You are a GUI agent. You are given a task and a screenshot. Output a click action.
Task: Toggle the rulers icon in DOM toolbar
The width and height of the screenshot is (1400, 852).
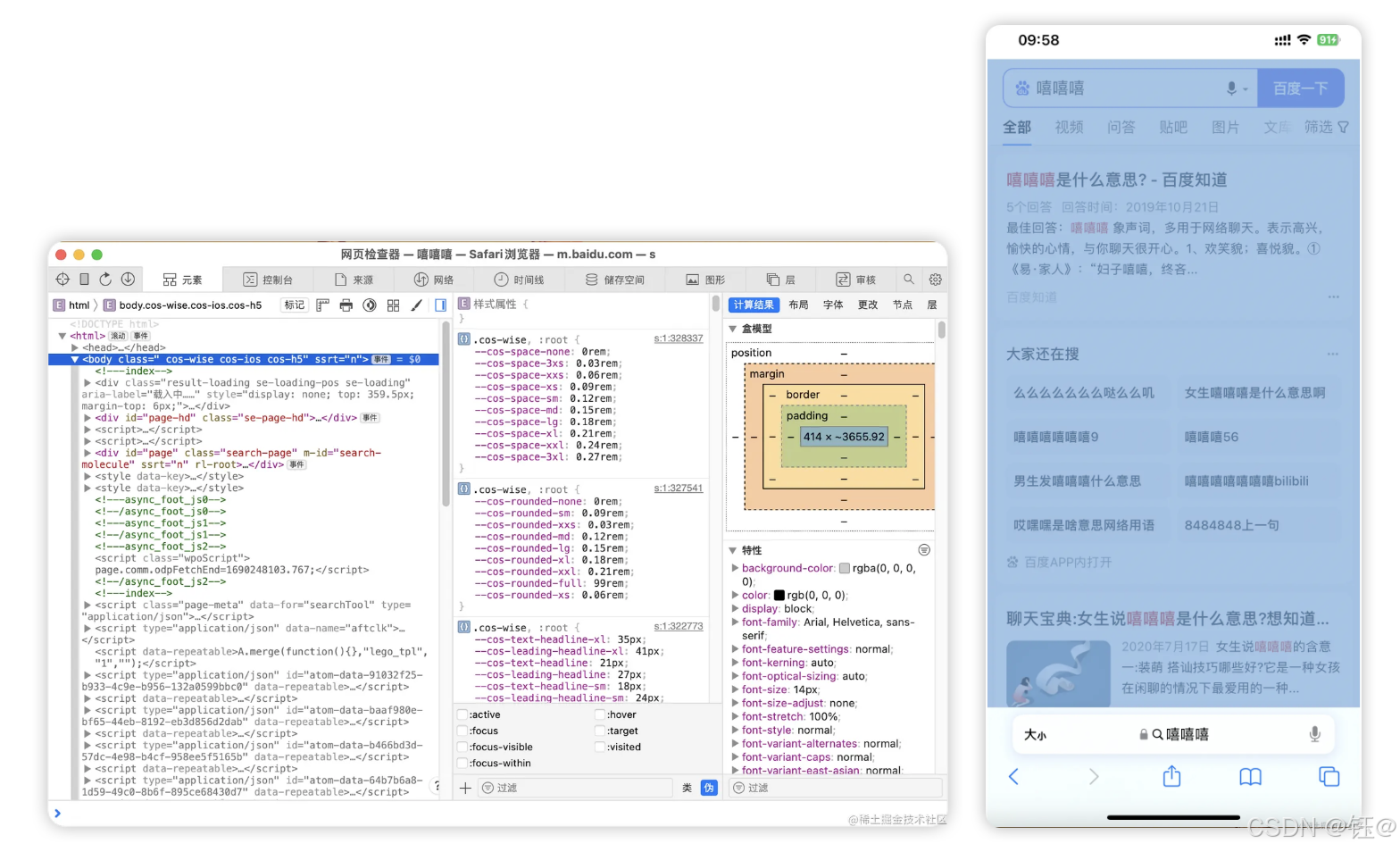[x=322, y=305]
